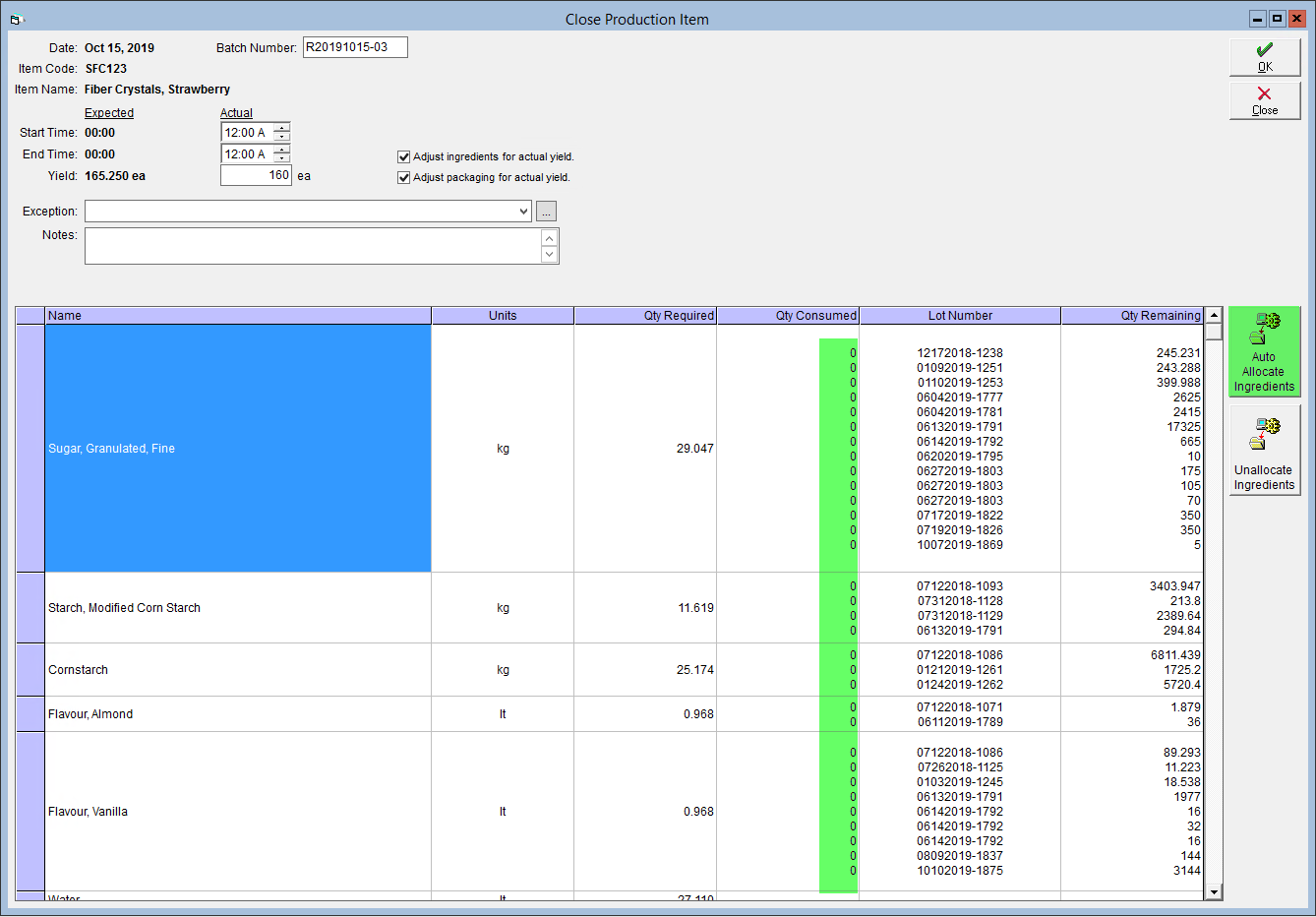
Task: Click the Qty Remaining column header
Action: [1132, 316]
